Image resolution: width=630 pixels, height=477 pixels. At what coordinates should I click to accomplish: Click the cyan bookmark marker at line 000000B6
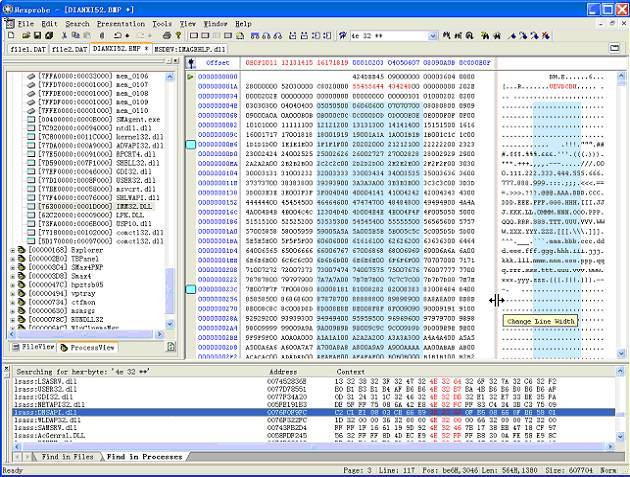click(190, 144)
